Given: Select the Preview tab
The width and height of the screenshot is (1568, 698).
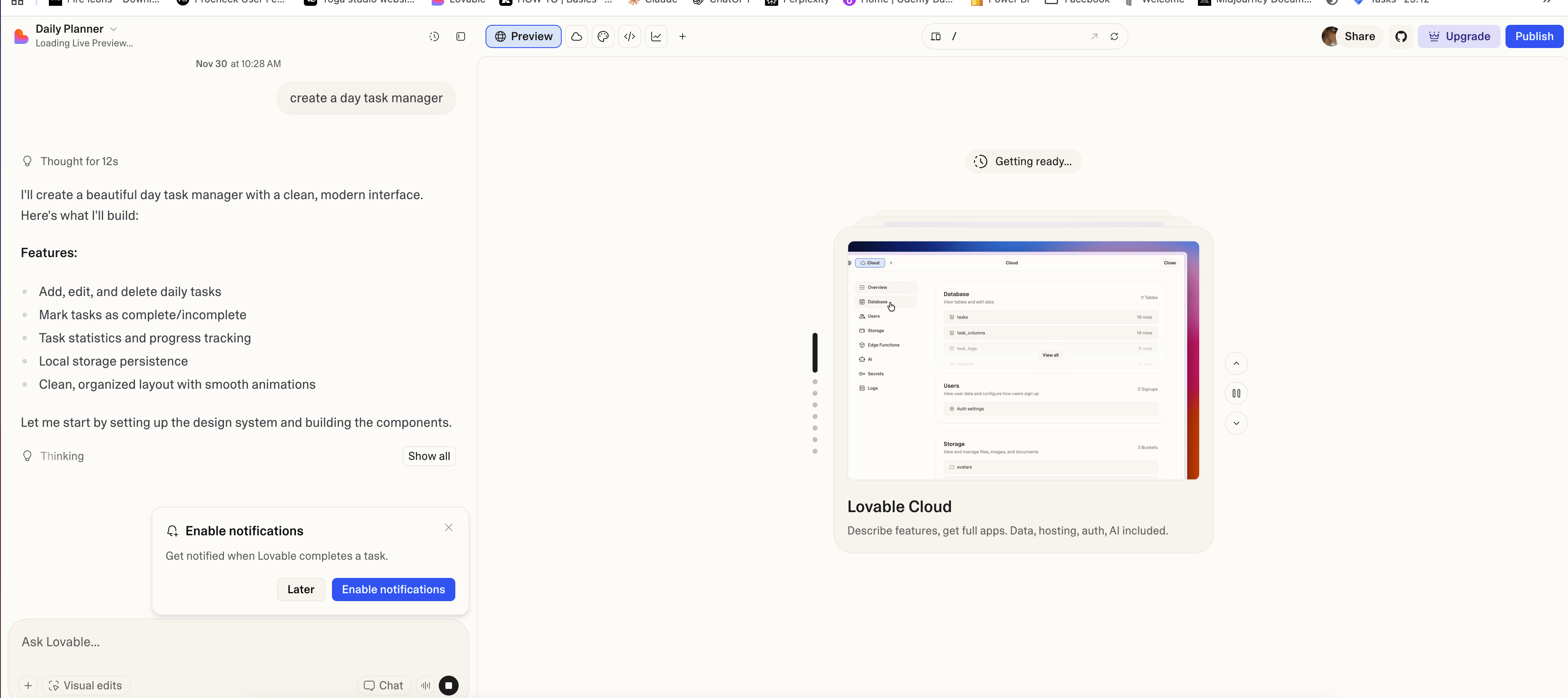Looking at the screenshot, I should point(524,36).
